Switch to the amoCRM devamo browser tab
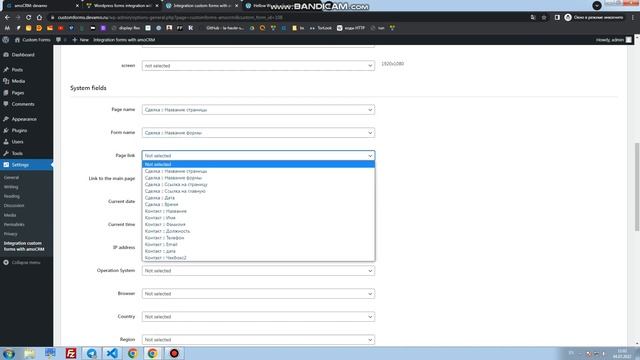 coord(41,6)
